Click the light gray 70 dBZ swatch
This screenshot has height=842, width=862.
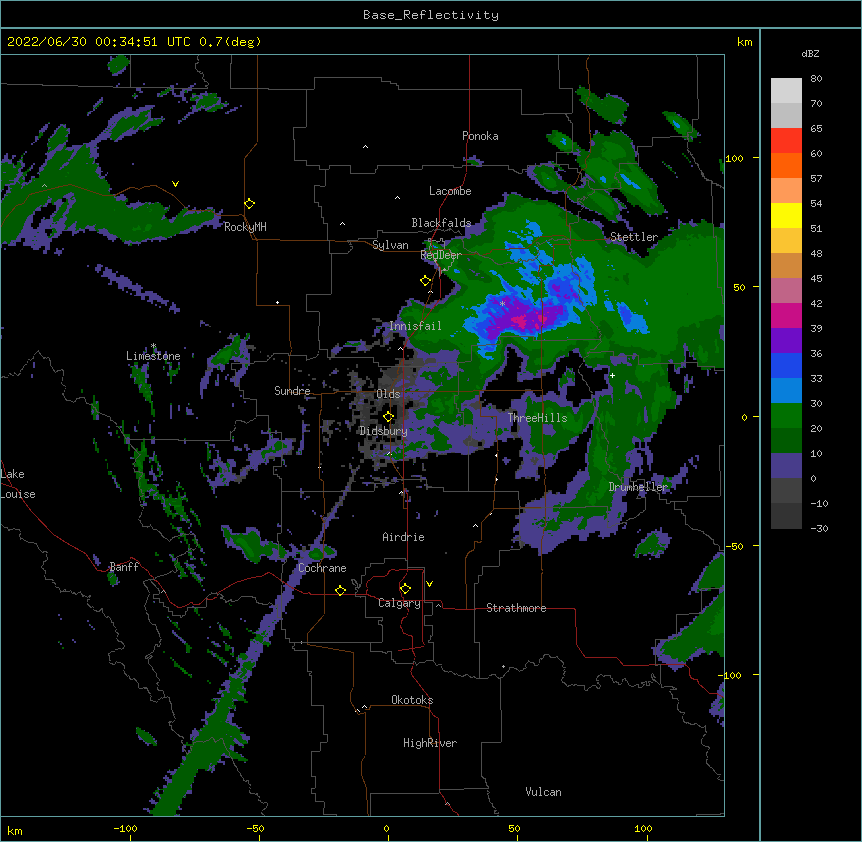coord(786,90)
